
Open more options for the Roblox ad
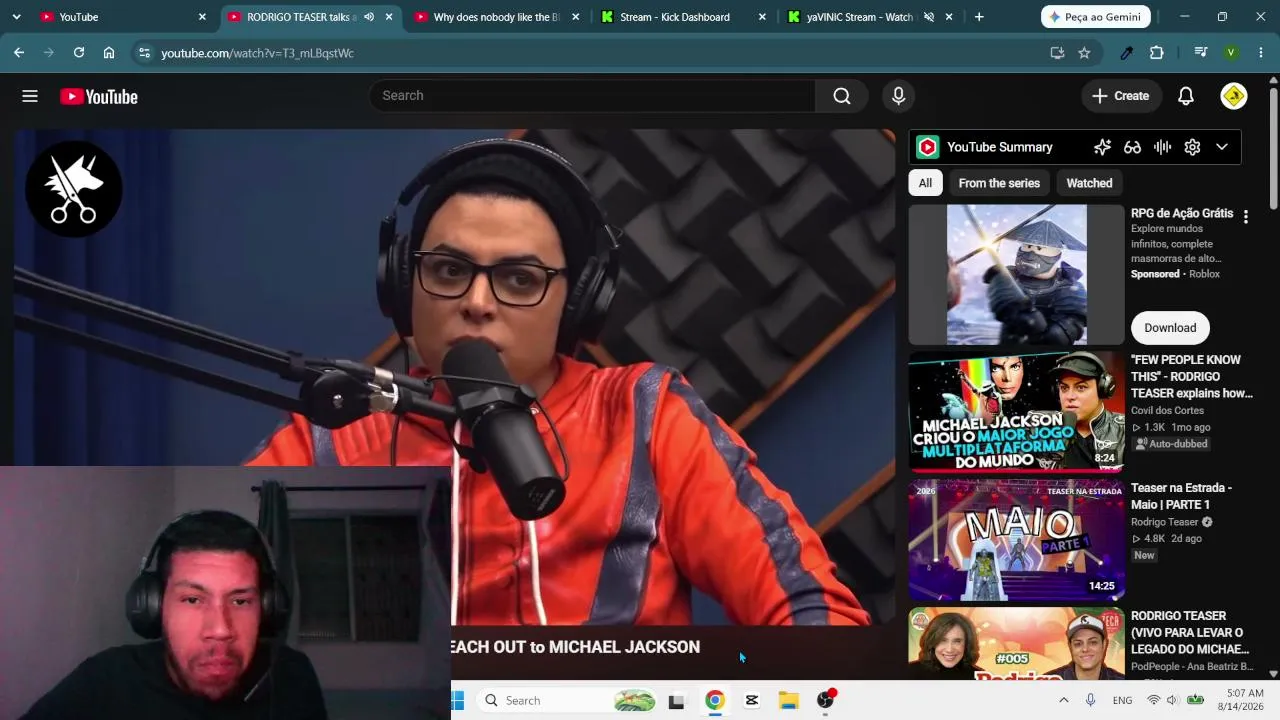1245,216
